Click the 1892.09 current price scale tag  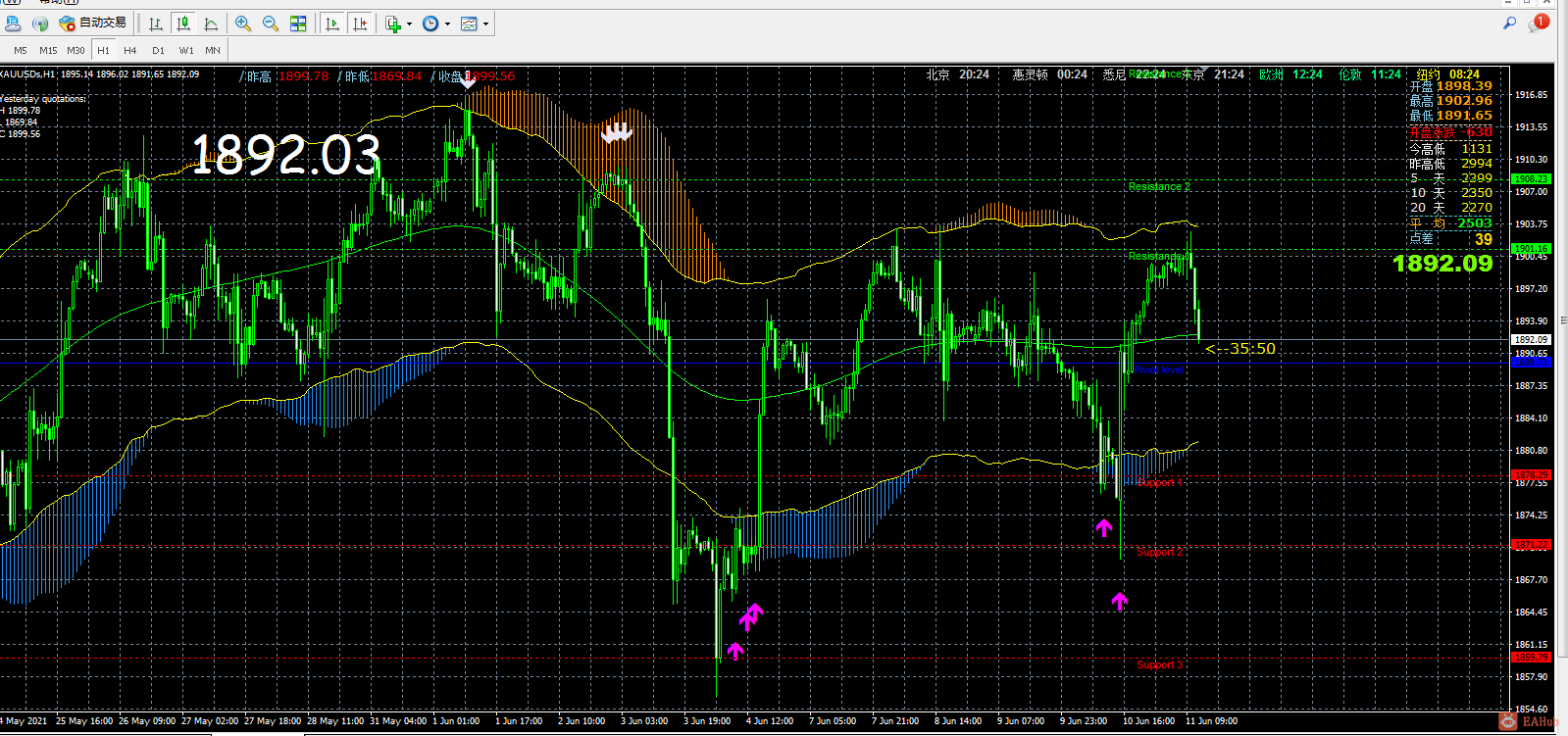click(x=1531, y=340)
